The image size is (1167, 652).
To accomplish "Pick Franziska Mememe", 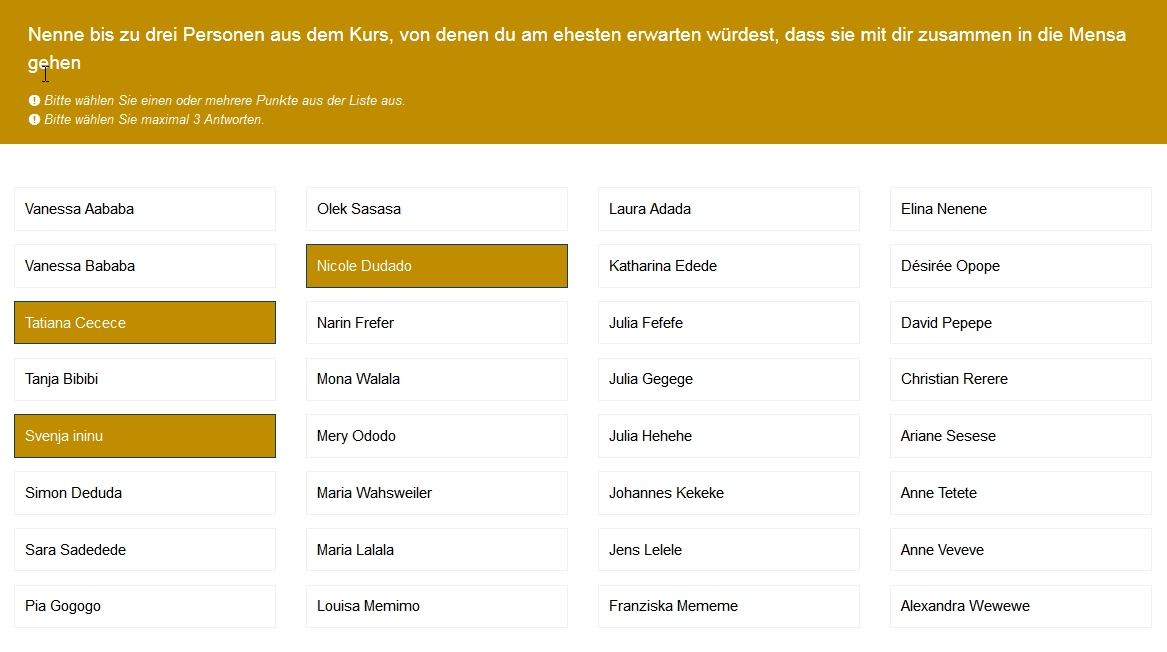I will [729, 606].
